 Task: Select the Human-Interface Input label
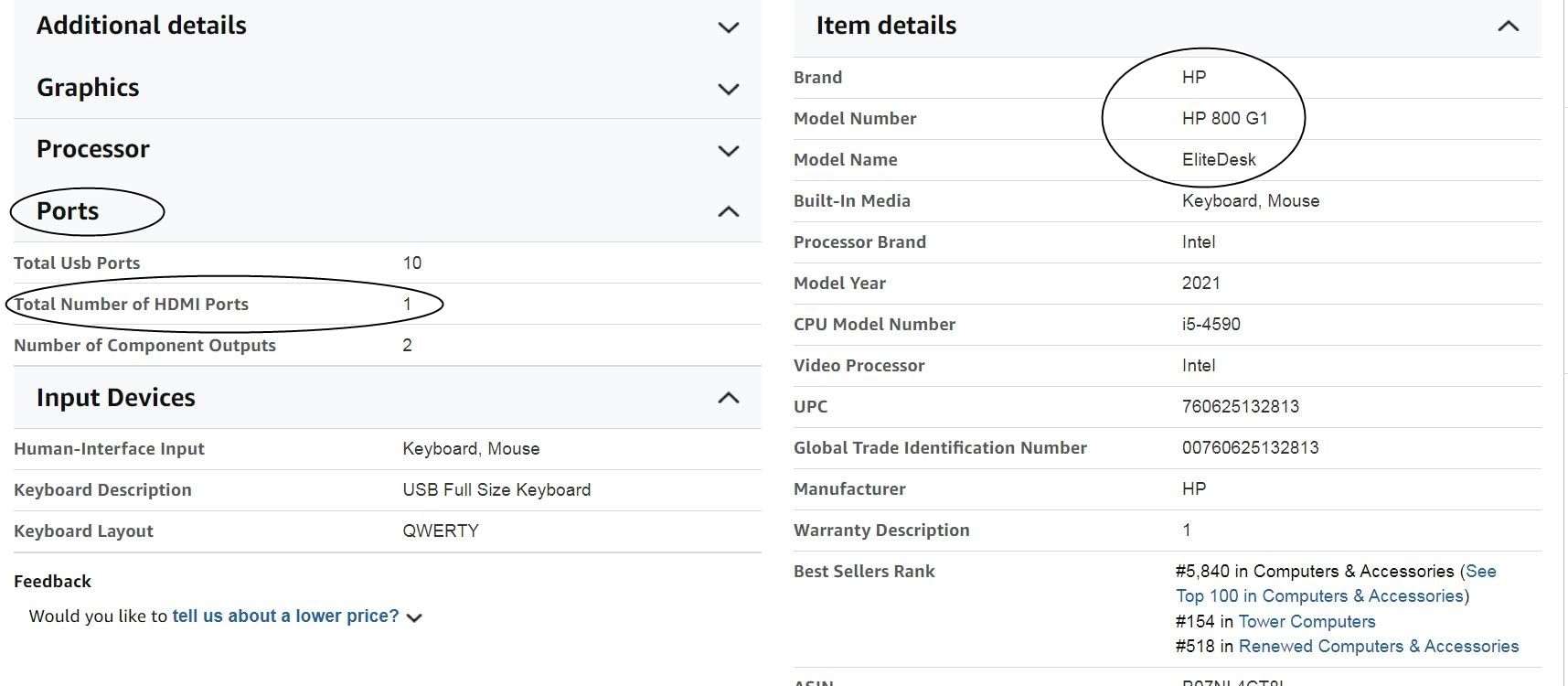click(109, 448)
